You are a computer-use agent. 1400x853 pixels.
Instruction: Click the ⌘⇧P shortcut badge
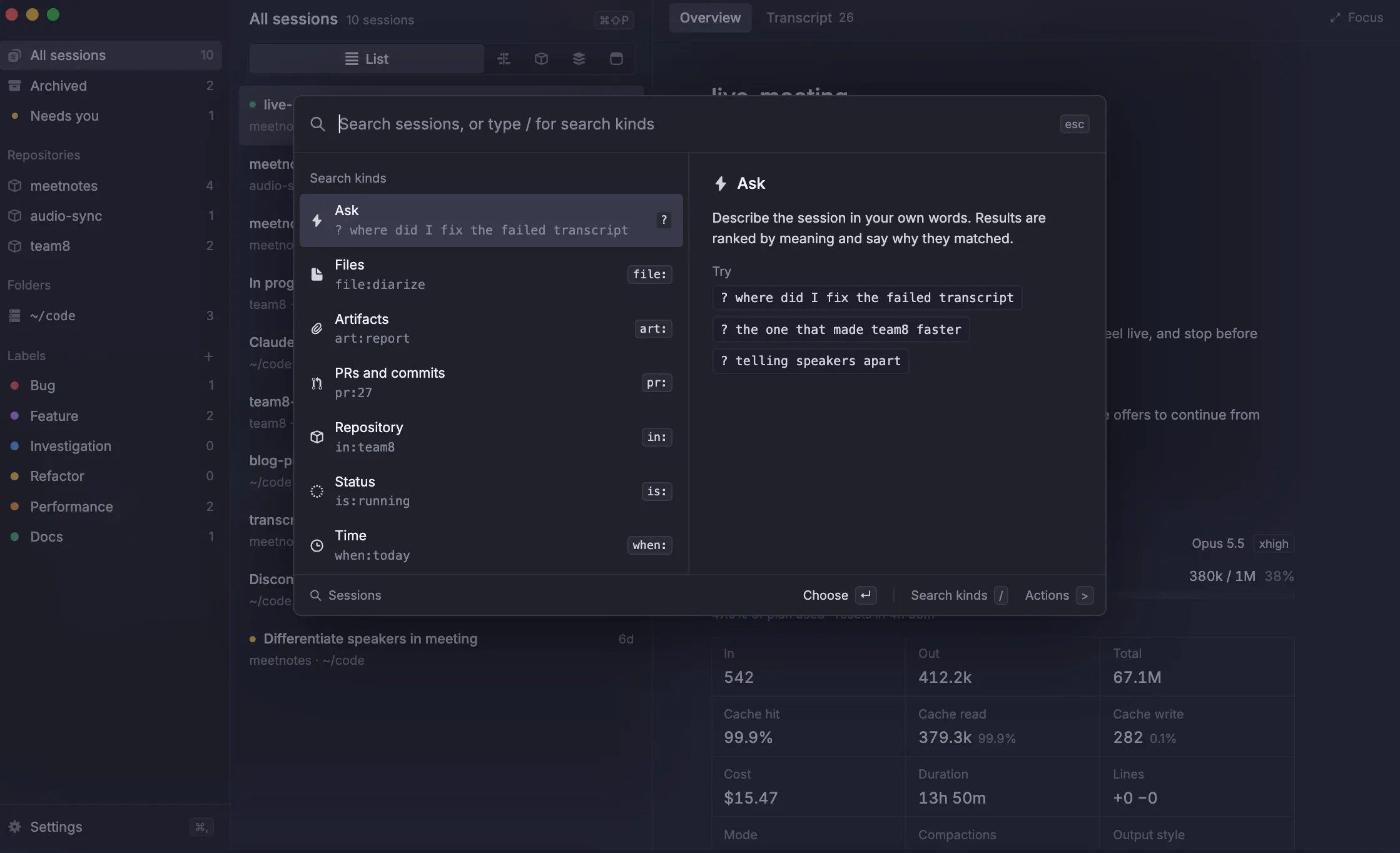(x=614, y=20)
